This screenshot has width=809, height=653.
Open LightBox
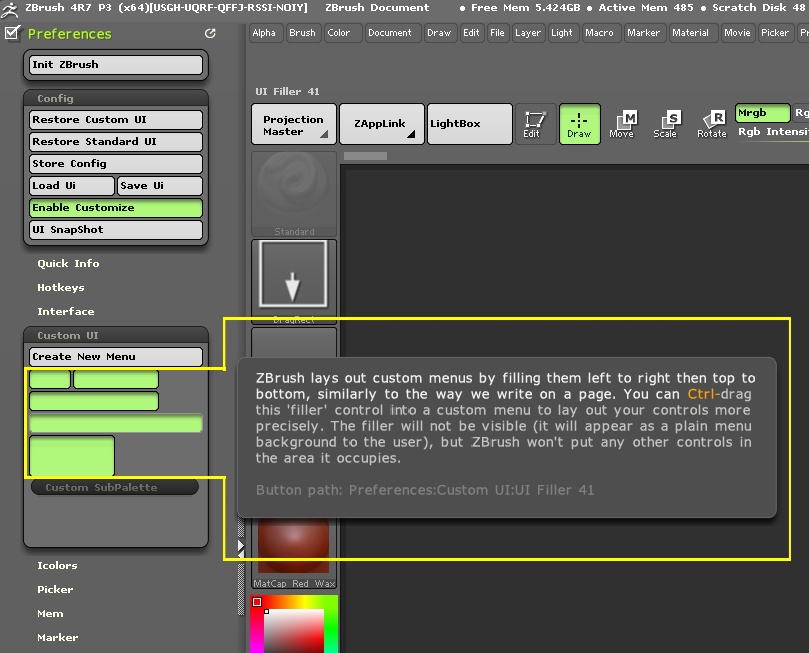pos(470,124)
